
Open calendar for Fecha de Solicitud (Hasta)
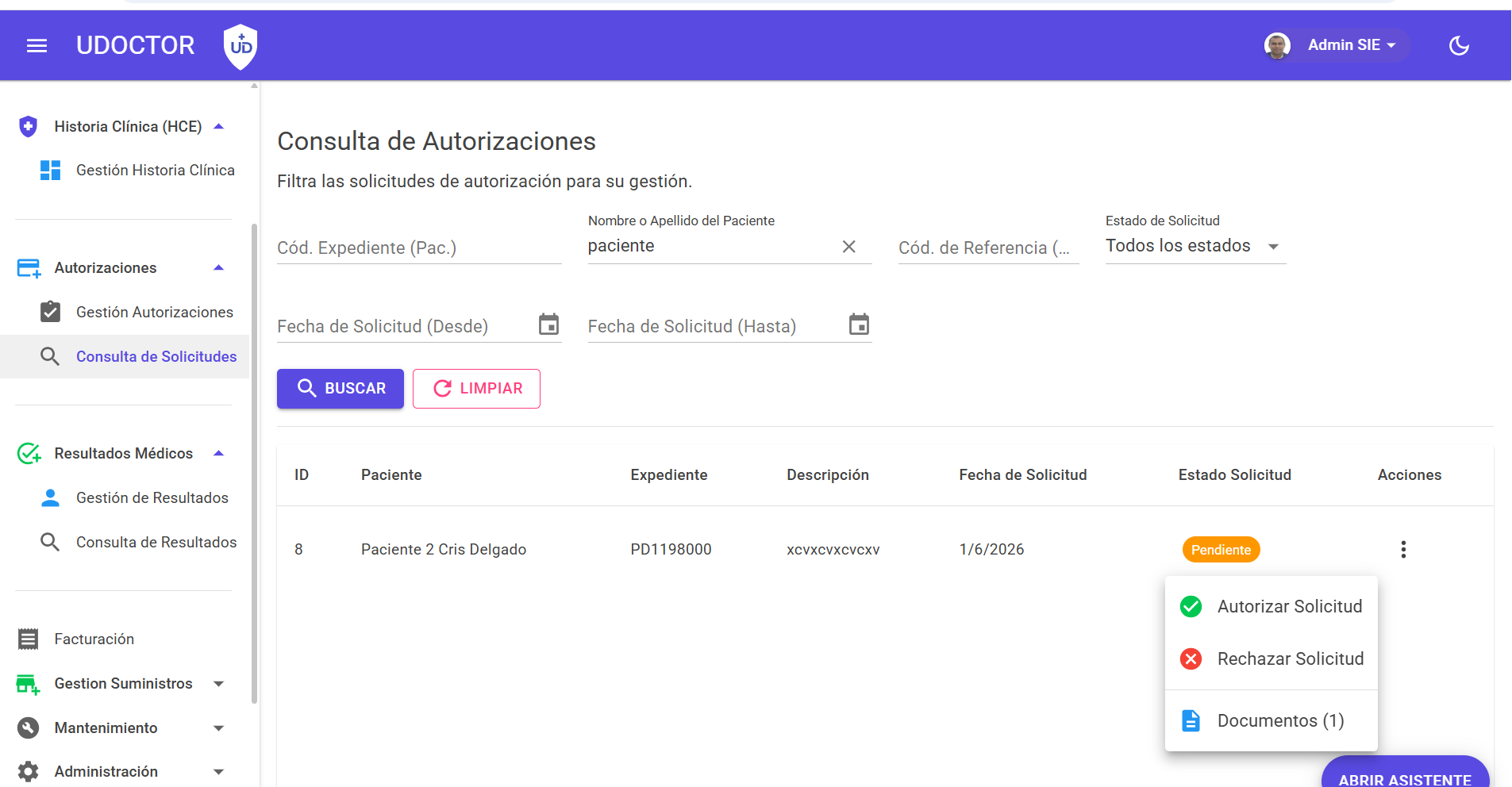tap(859, 324)
